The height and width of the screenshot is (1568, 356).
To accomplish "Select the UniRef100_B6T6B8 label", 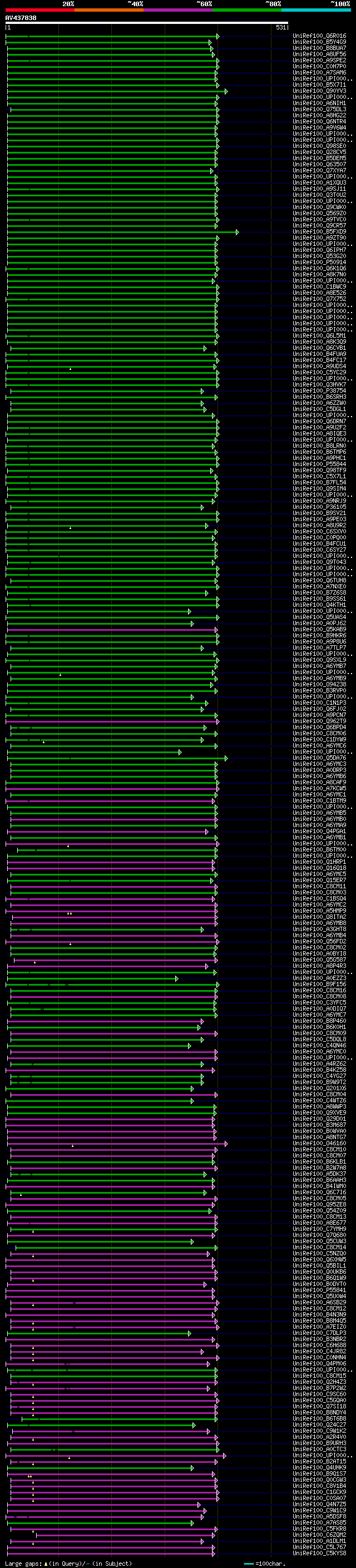I will [319, 1419].
